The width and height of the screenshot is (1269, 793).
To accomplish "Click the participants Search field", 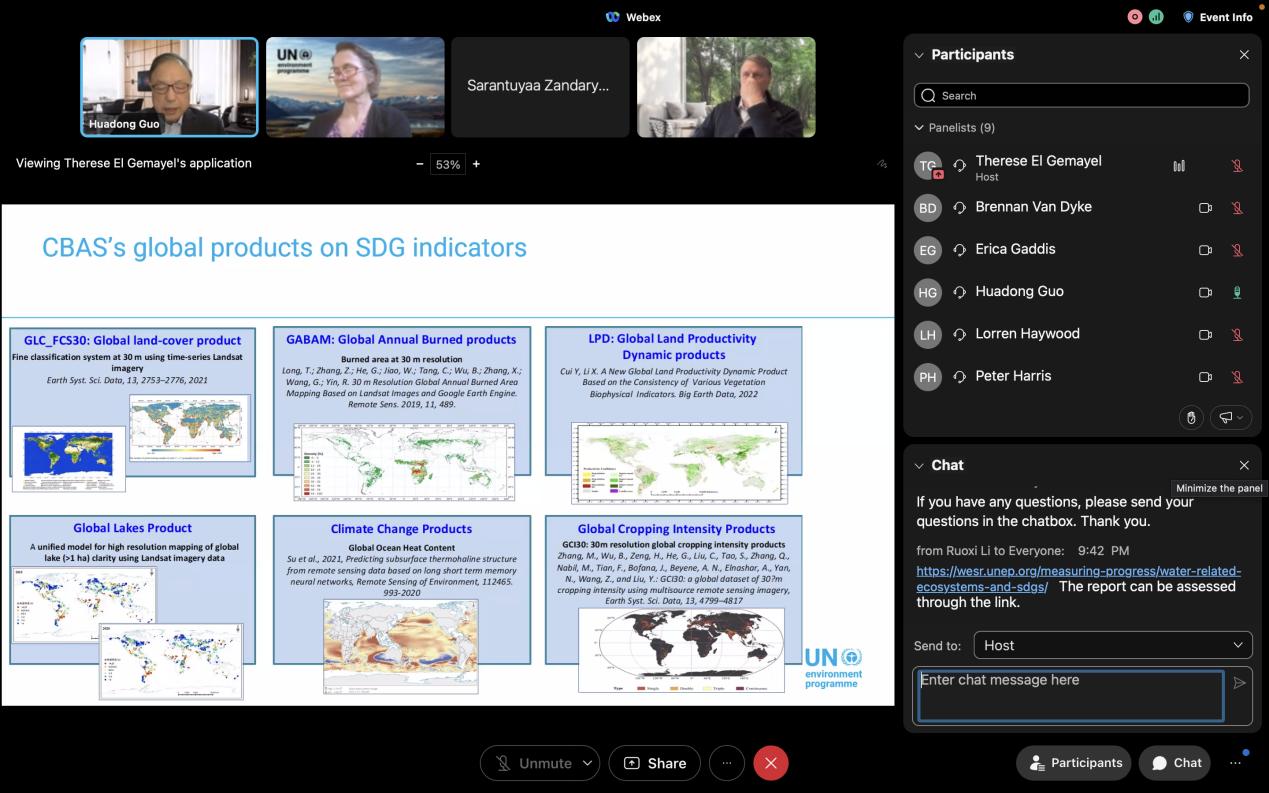I will [1081, 95].
